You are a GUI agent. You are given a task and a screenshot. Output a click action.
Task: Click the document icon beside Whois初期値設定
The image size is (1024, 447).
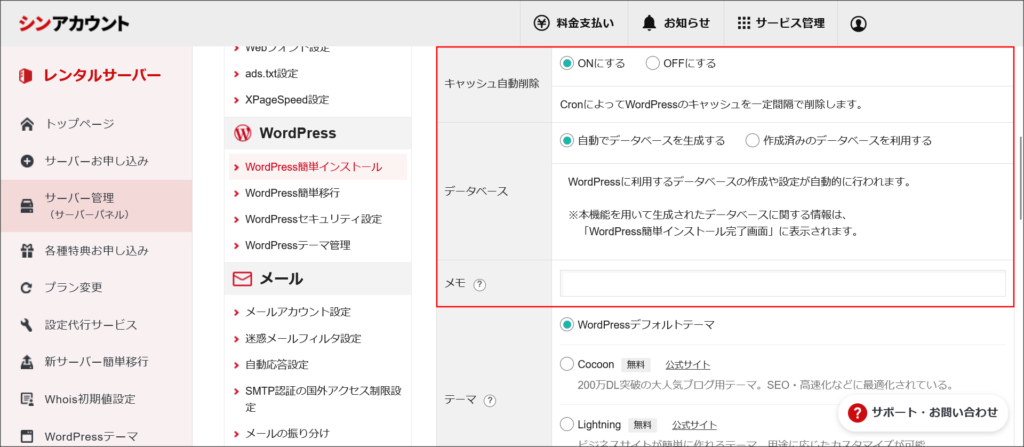(27, 399)
